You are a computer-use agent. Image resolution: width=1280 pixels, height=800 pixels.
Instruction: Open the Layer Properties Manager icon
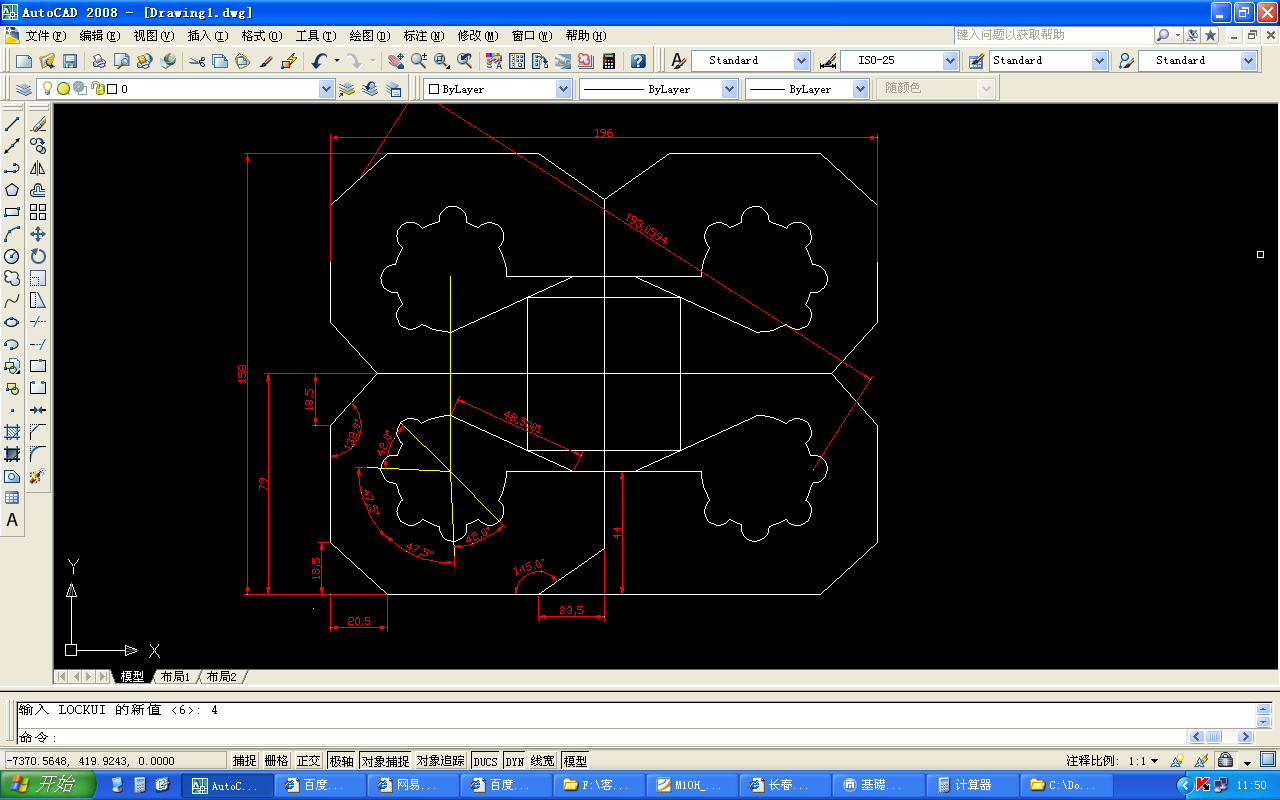(x=24, y=89)
